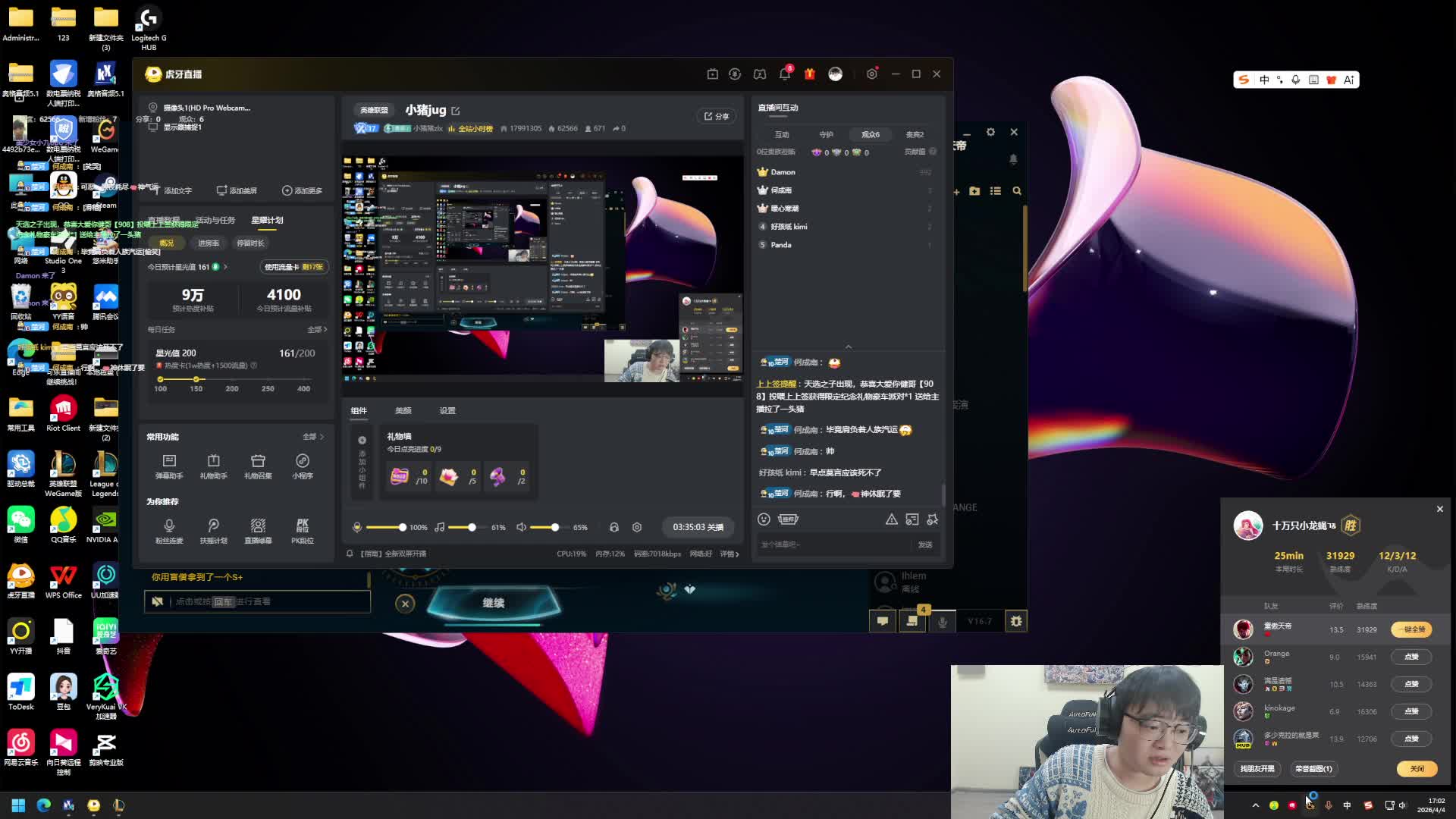Mute the microphone via mic icon
The width and height of the screenshot is (1456, 819).
click(357, 527)
